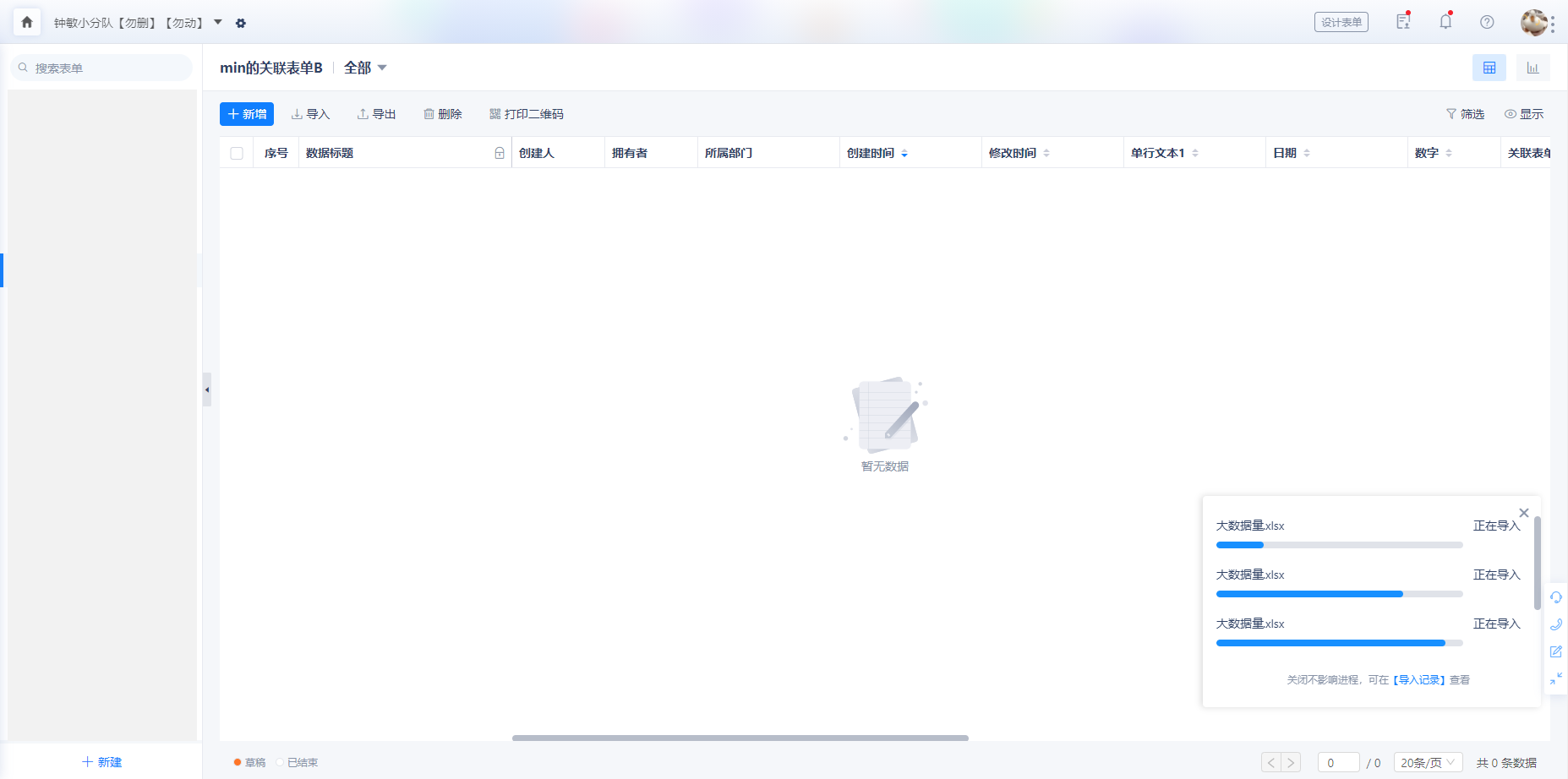
Task: Click the 序号 column header
Action: (x=276, y=153)
